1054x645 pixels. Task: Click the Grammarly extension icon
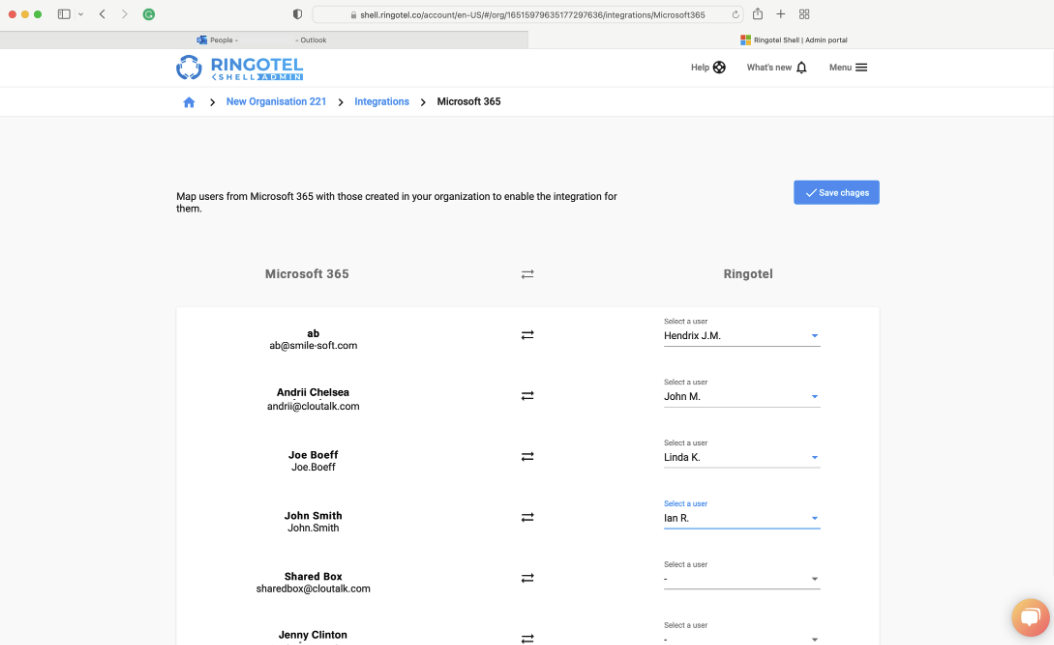tap(149, 14)
